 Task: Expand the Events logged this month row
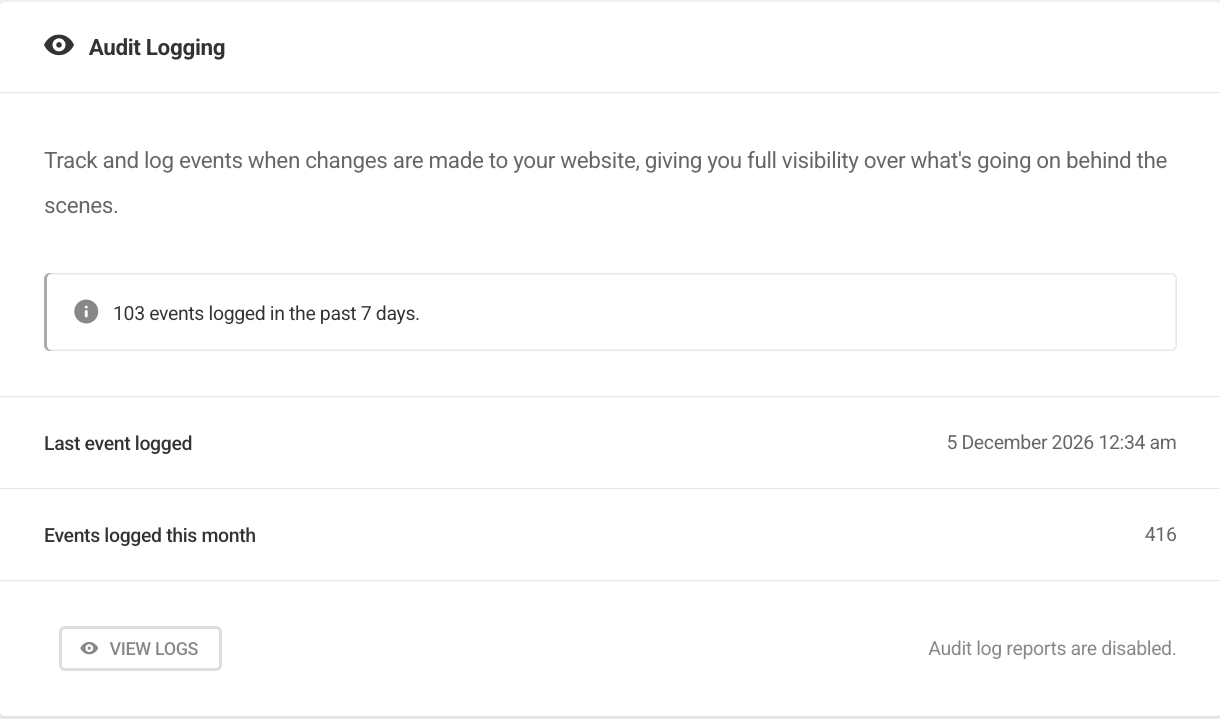pos(610,535)
